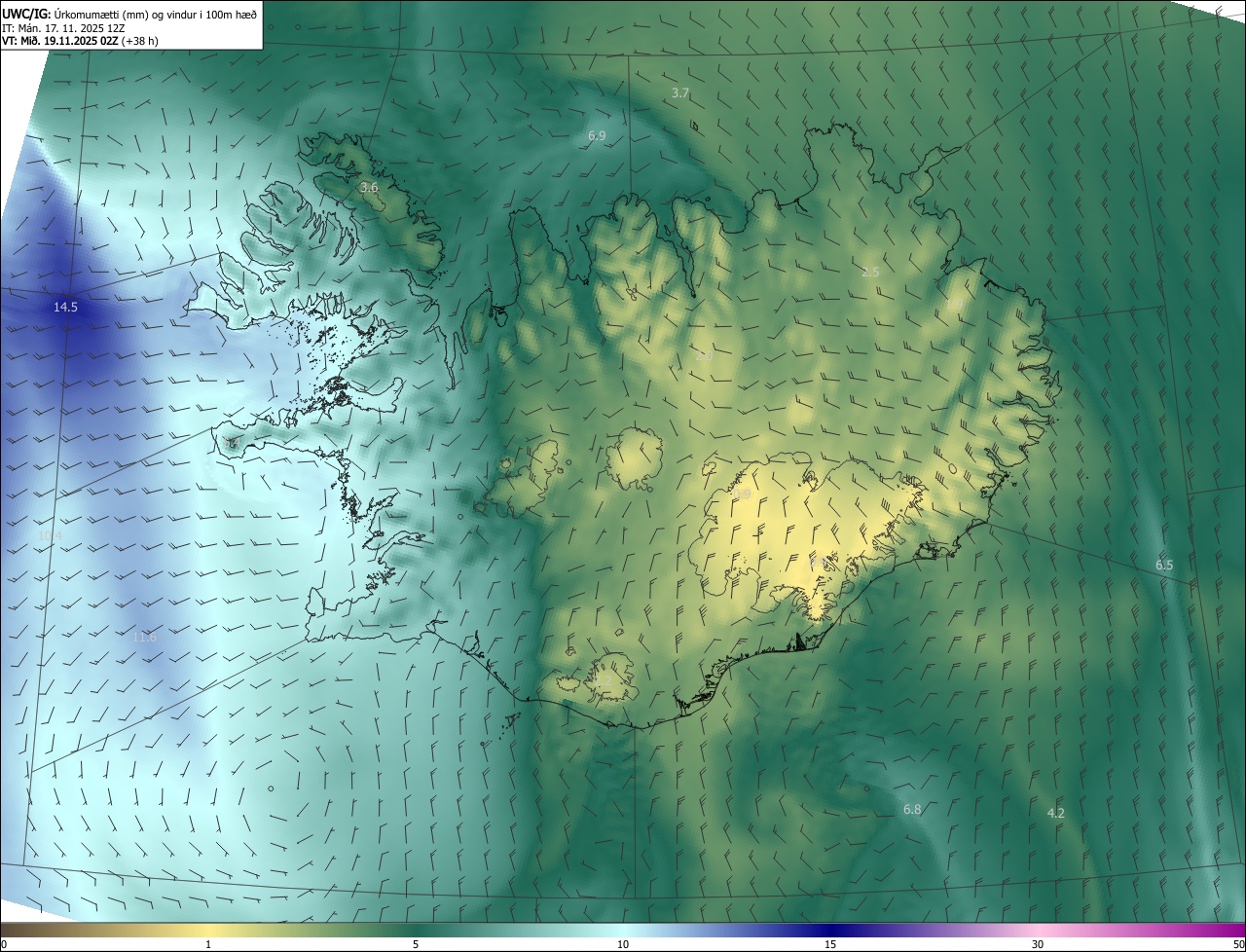Click the 6.5 value east of Iceland
This screenshot has width=1246, height=952.
click(1164, 565)
